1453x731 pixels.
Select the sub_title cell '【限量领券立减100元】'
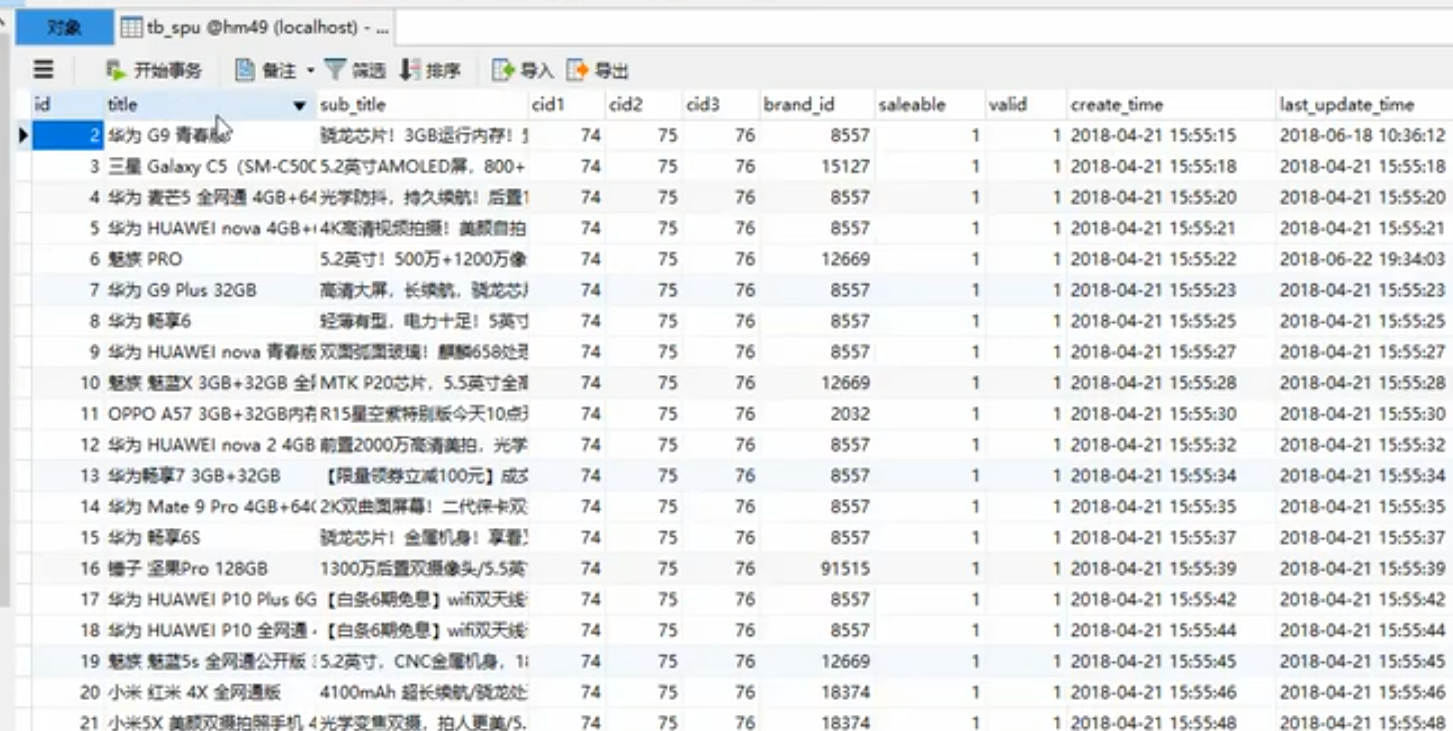tap(422, 475)
